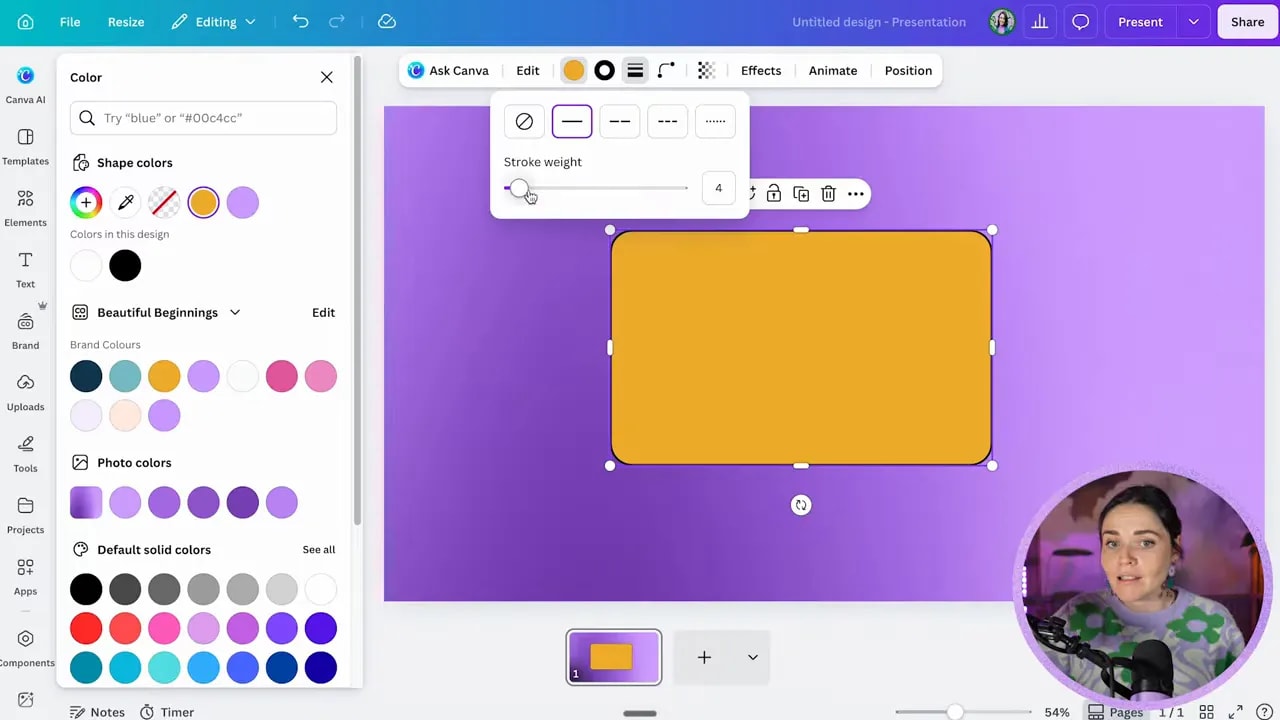
Task: Select no border stroke style
Action: [524, 121]
